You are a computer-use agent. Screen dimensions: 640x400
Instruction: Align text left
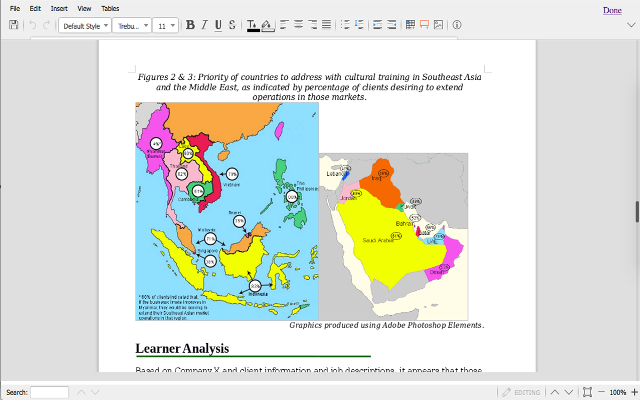284,25
